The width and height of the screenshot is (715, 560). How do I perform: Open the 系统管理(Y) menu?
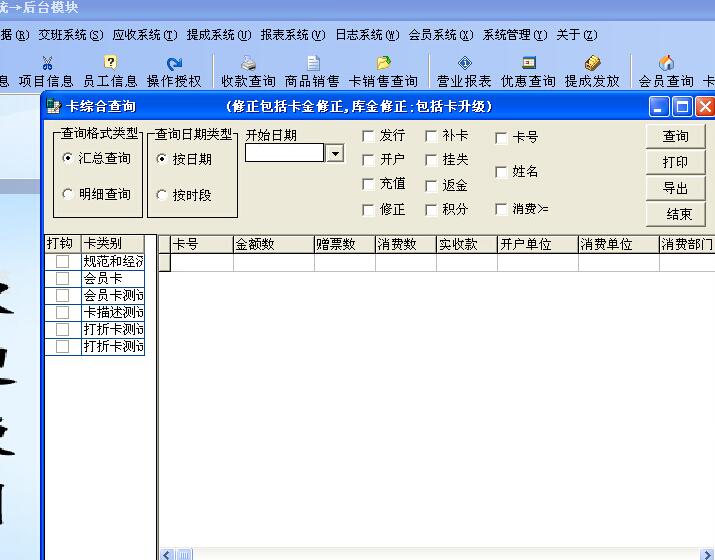[515, 35]
